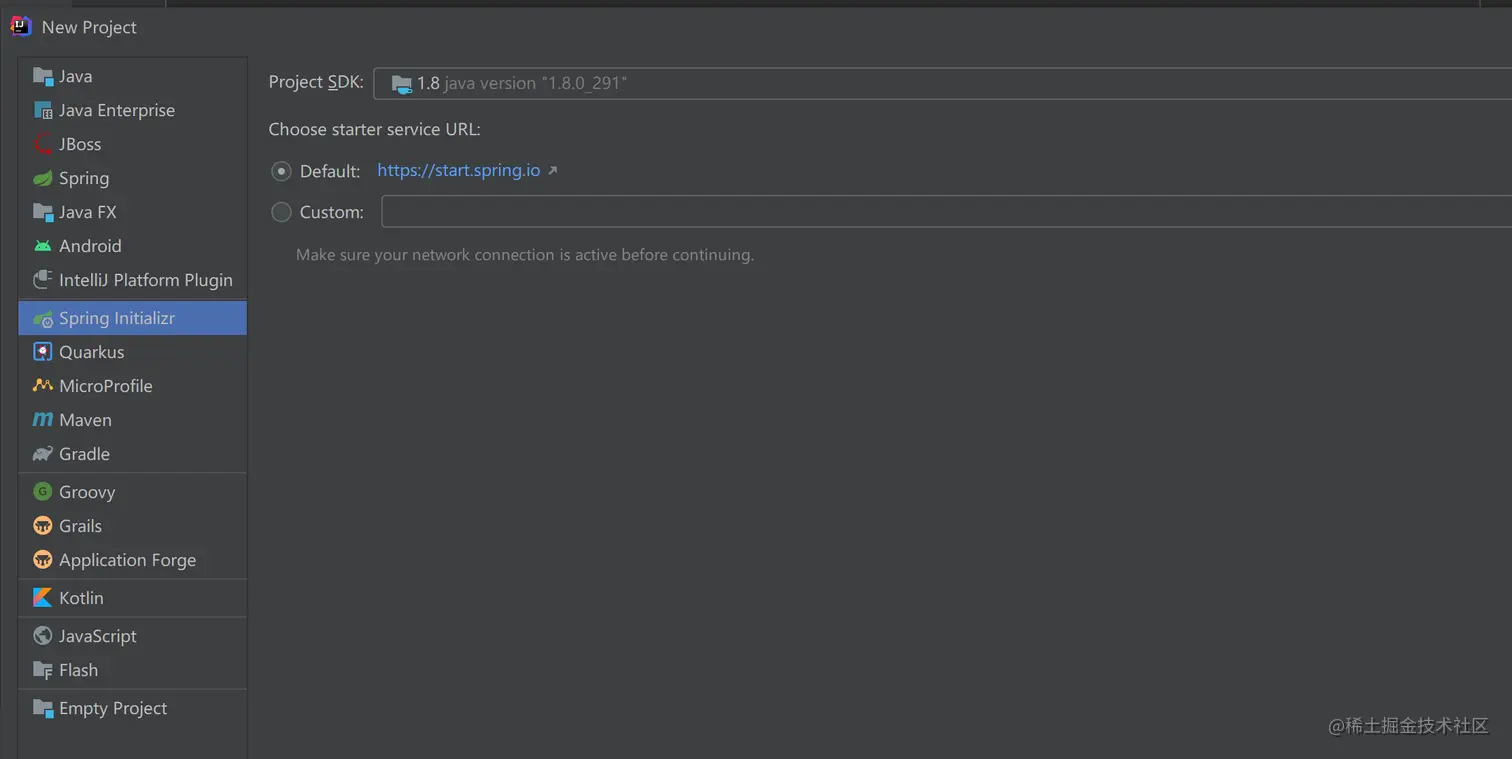Pick Grails from the list
The height and width of the screenshot is (759, 1512).
point(132,526)
